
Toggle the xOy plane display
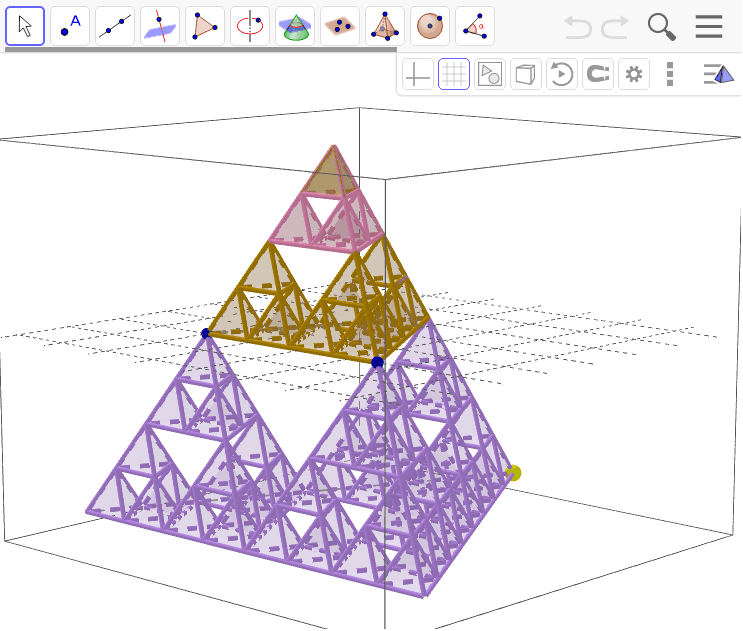coord(489,74)
